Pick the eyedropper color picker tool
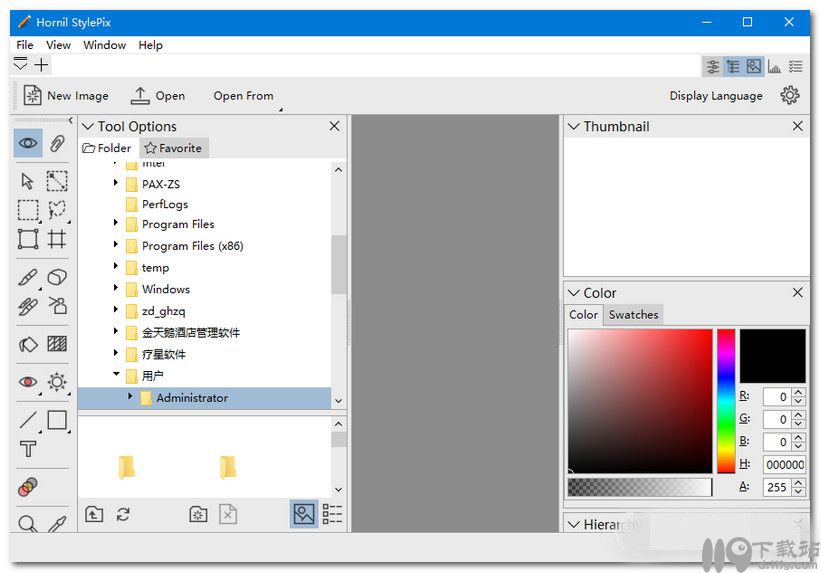 [x=57, y=523]
